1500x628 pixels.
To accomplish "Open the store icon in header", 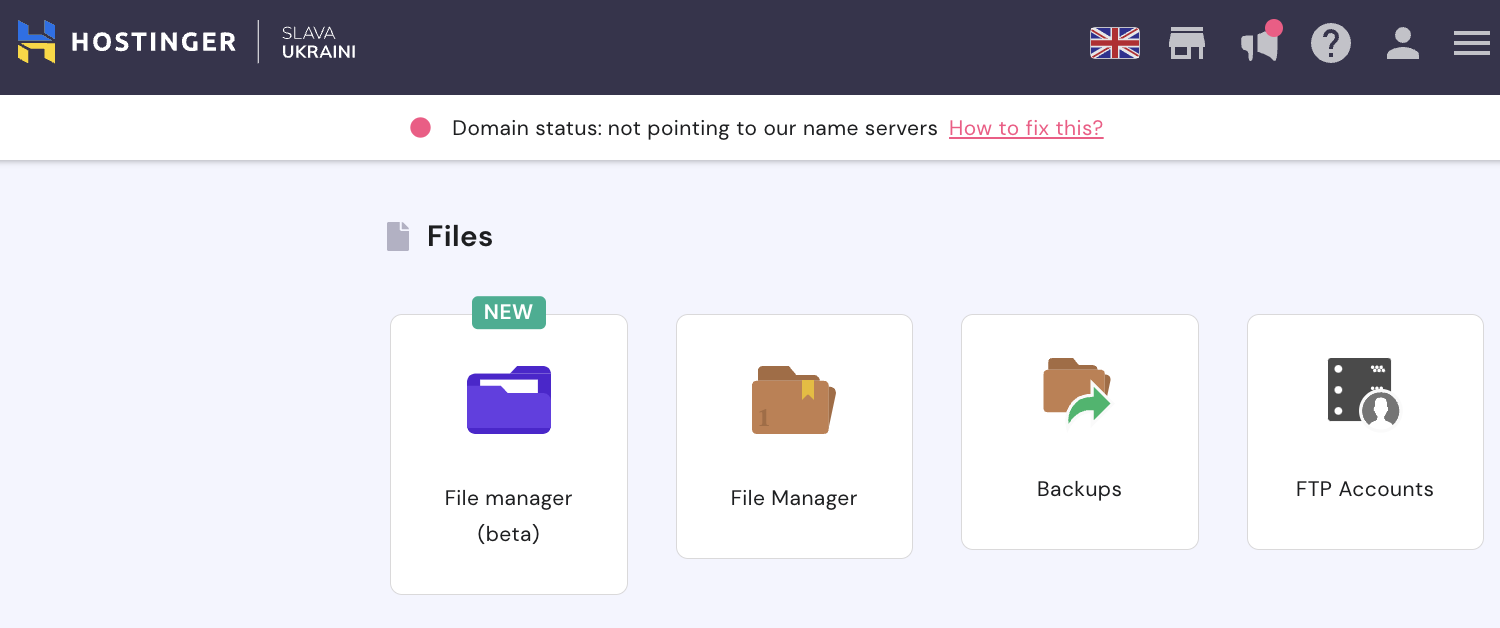I will tap(1187, 43).
